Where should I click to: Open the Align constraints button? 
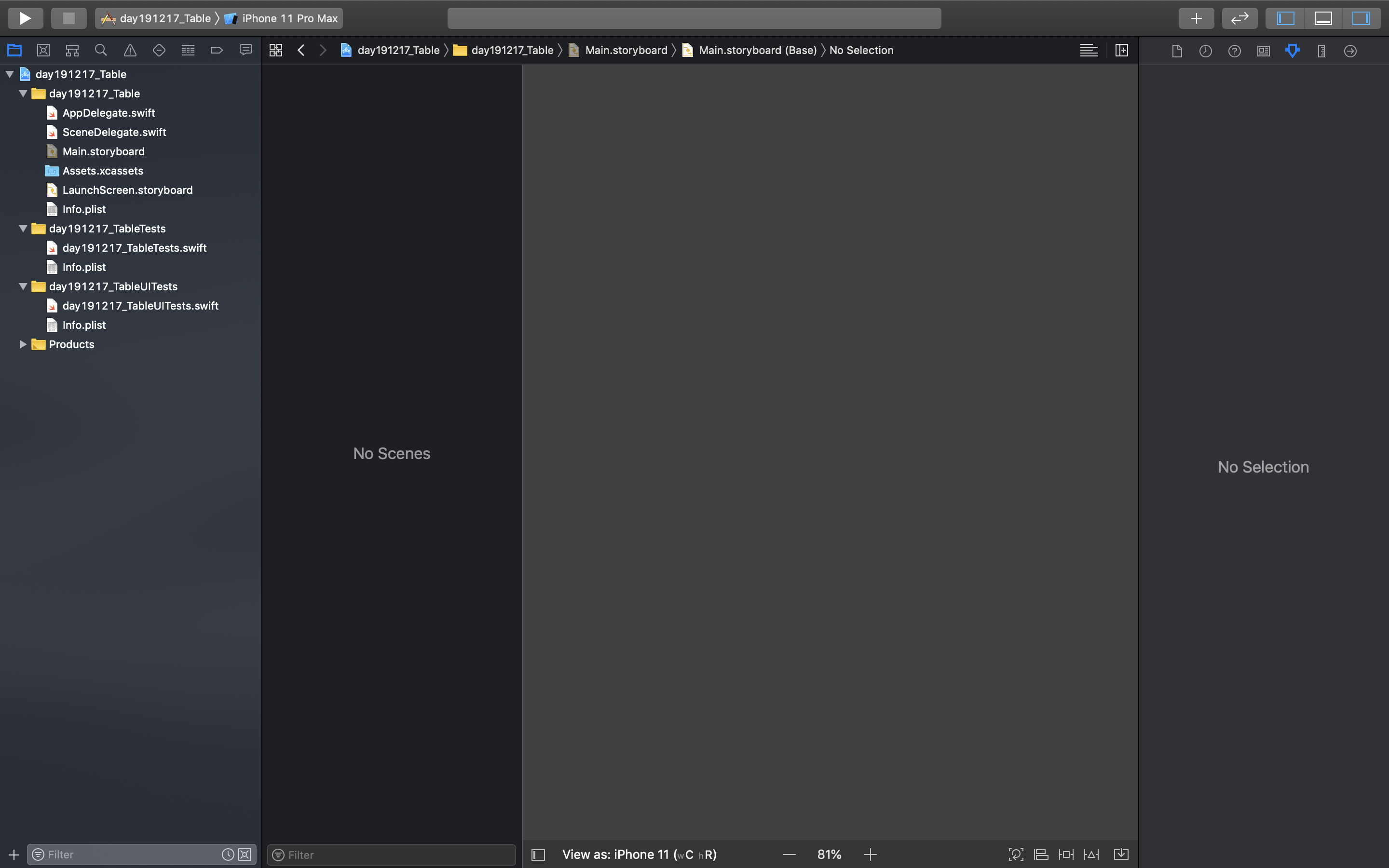1041,854
